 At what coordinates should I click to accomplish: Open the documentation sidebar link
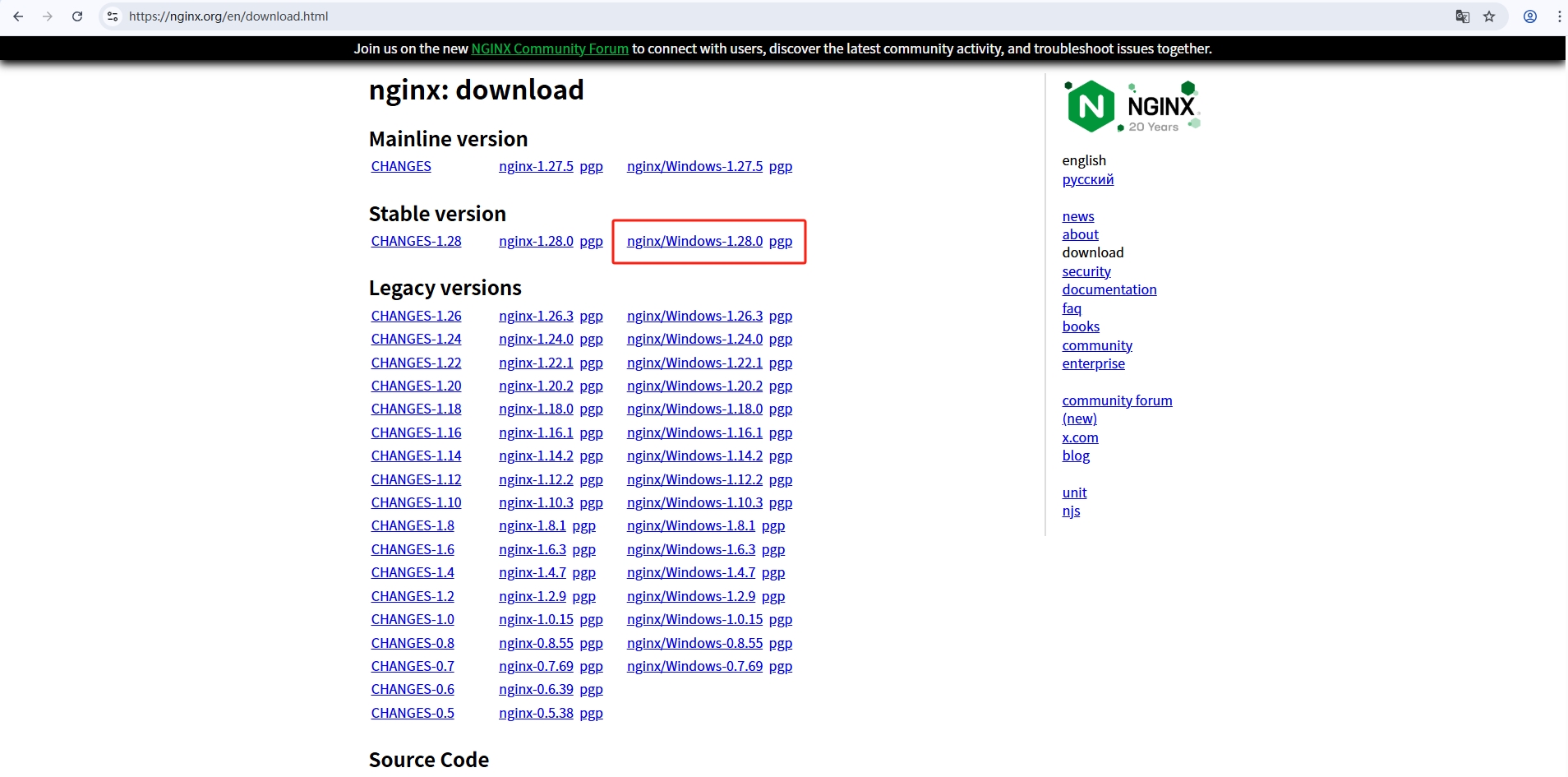coord(1109,289)
